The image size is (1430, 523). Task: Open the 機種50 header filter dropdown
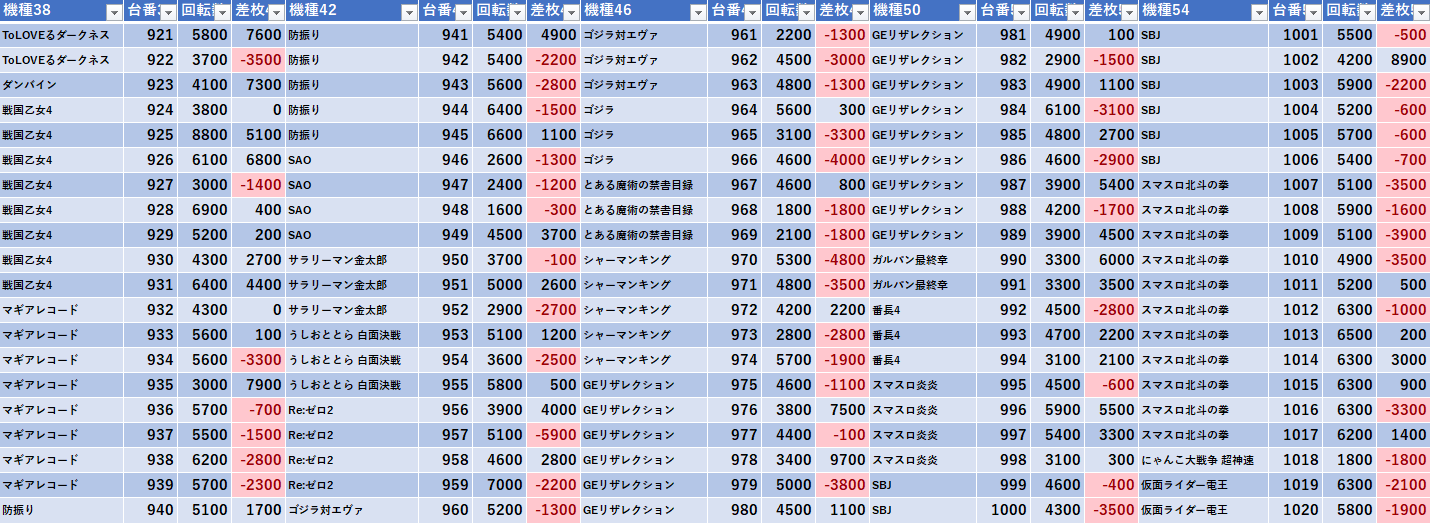click(x=967, y=12)
